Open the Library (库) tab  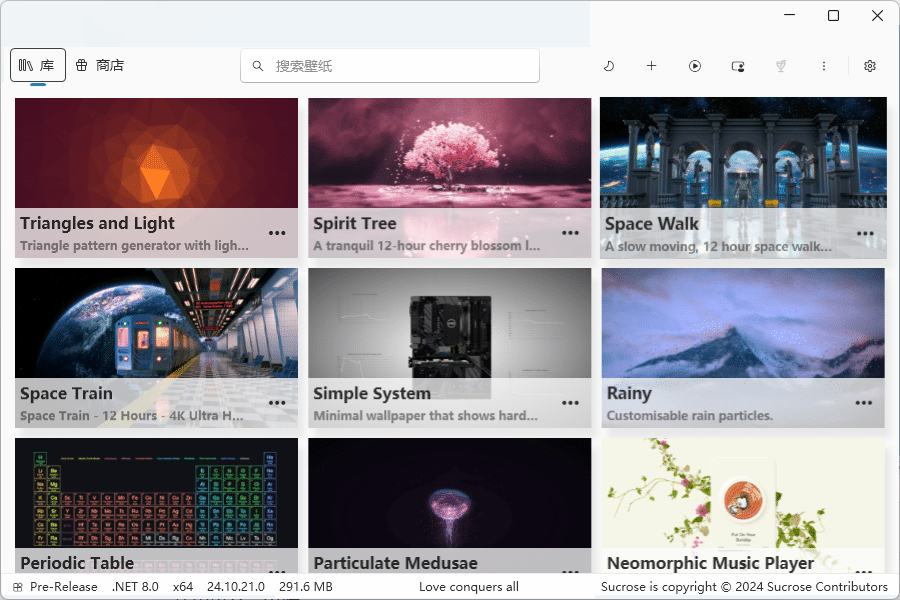pos(38,65)
